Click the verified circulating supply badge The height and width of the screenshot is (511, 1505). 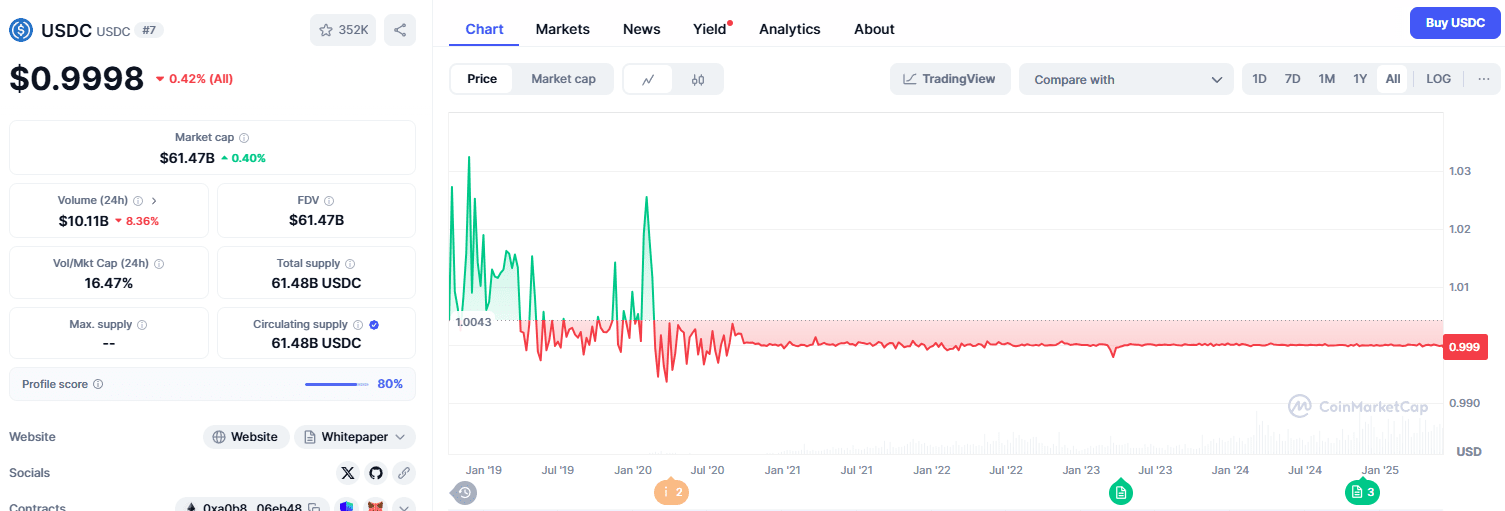374,325
